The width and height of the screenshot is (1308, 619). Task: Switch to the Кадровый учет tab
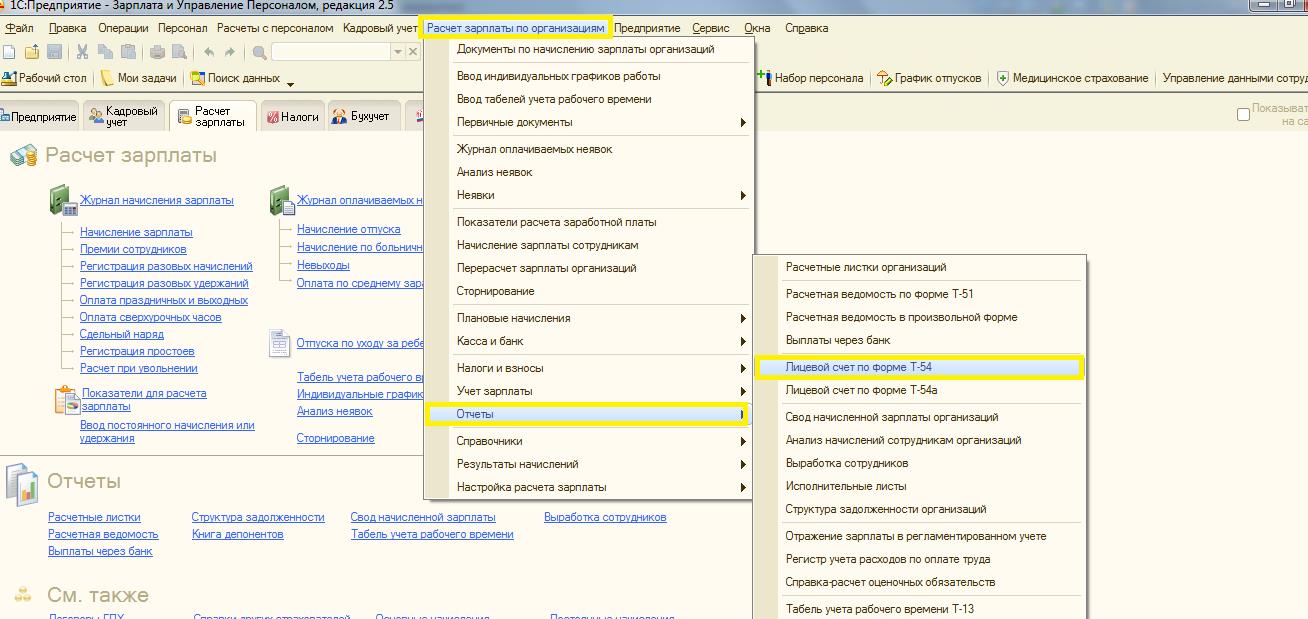click(x=124, y=116)
